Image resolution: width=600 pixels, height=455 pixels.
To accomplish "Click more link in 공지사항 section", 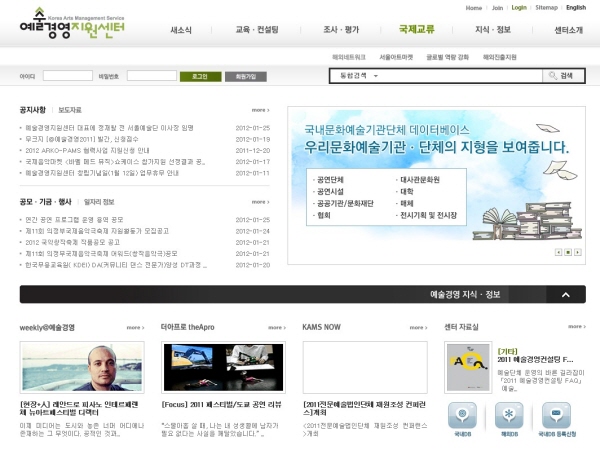I will point(261,110).
